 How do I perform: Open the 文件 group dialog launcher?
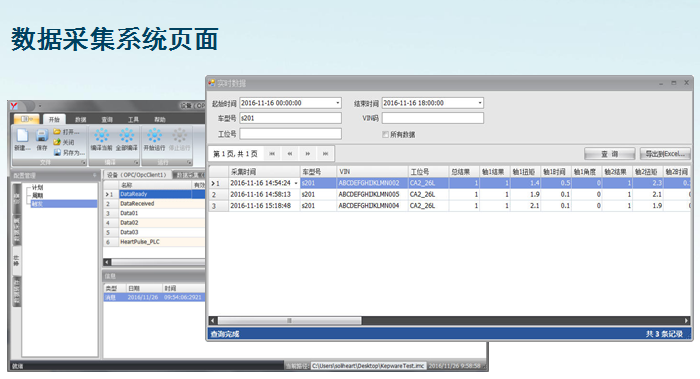83,162
